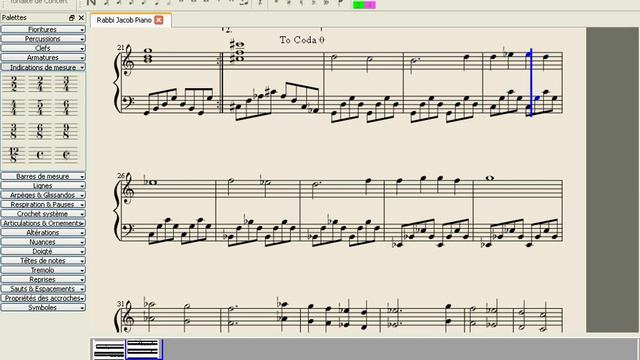This screenshot has width=640, height=360.
Task: Expand the Doigté palette
Action: (43, 251)
